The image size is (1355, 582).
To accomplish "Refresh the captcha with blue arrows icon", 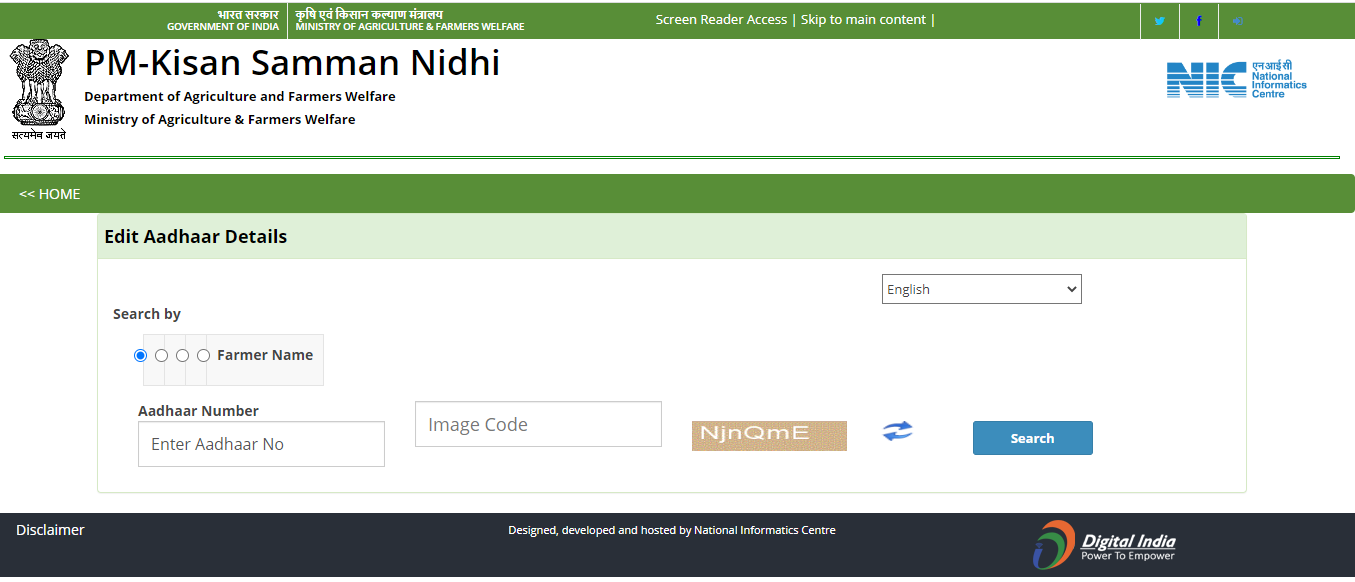I will click(898, 431).
